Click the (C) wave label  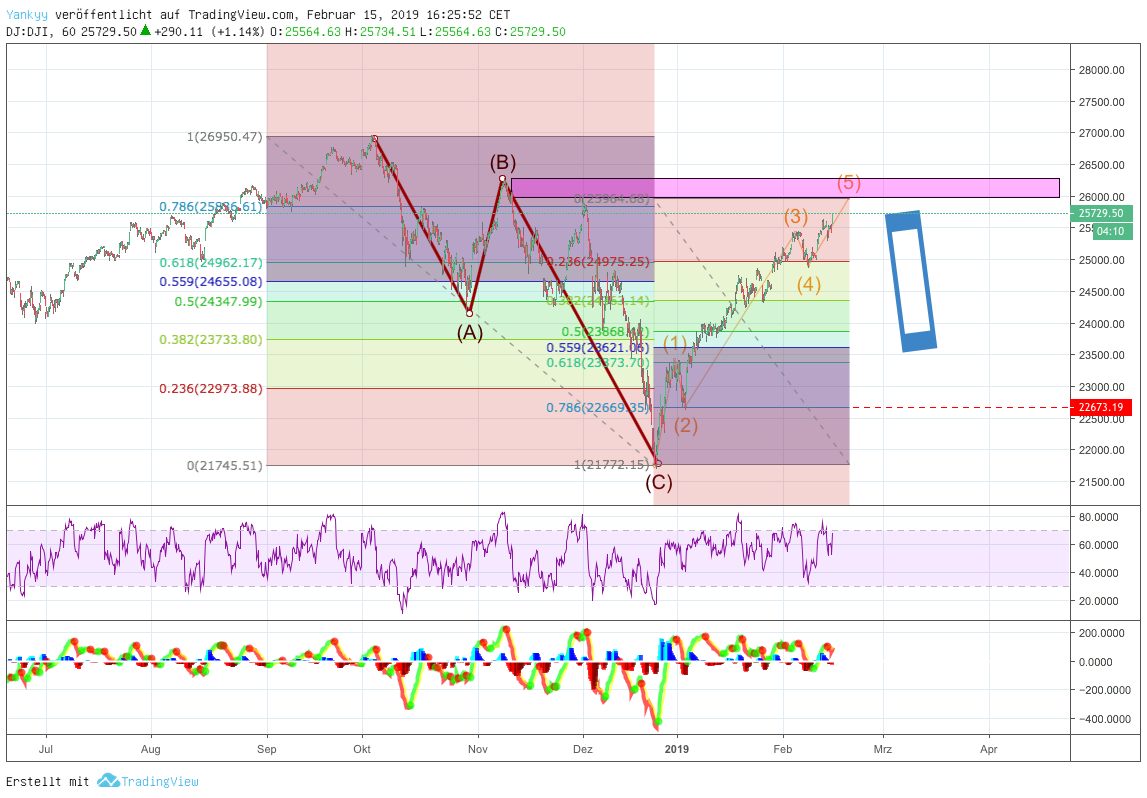pyautogui.click(x=658, y=482)
